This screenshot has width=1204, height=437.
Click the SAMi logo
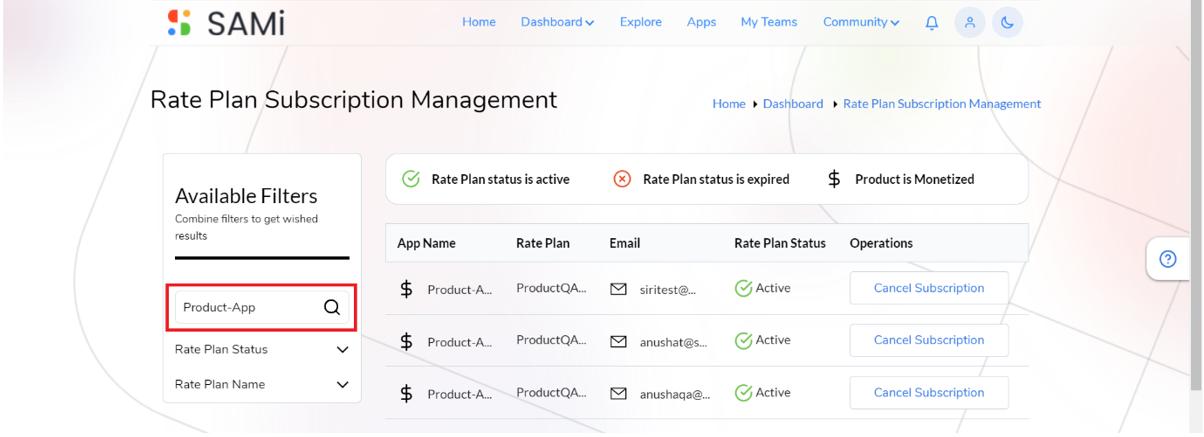pos(226,22)
